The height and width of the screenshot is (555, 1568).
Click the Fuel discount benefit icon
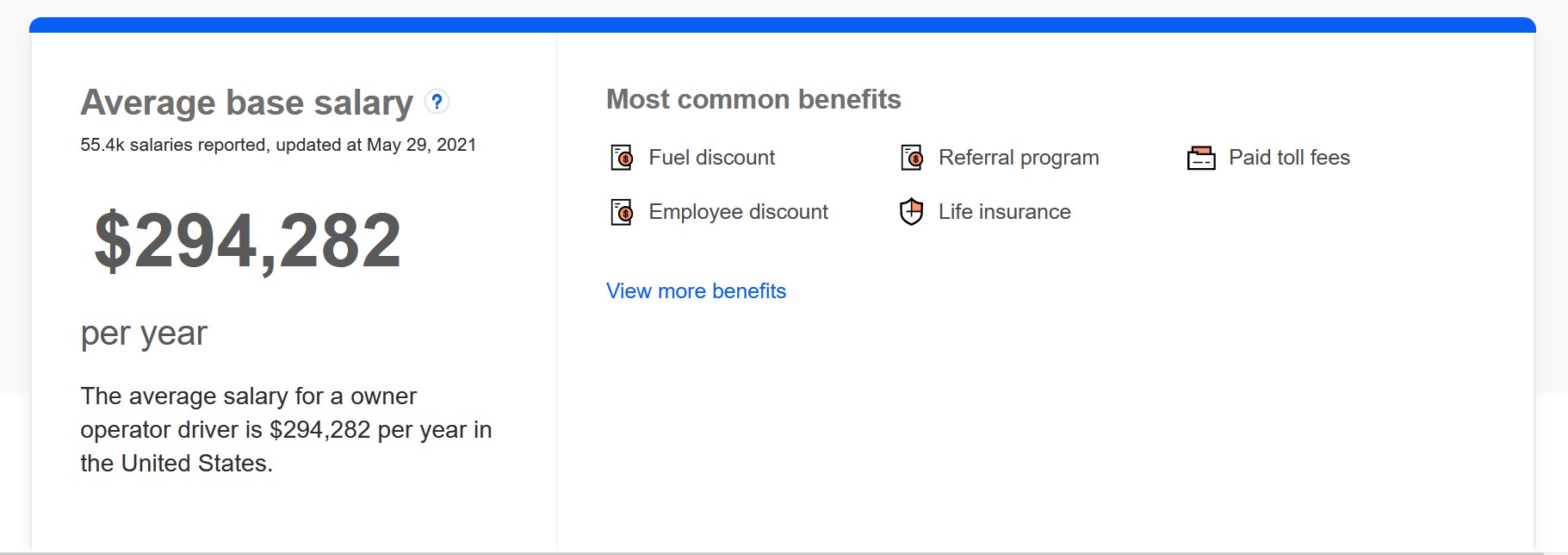[x=622, y=158]
